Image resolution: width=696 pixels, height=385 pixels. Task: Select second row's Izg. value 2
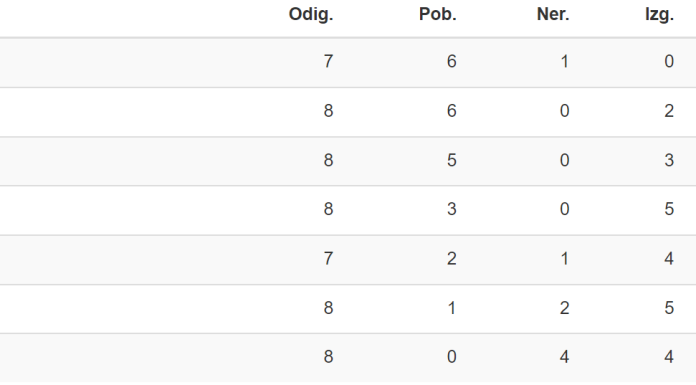coord(669,111)
